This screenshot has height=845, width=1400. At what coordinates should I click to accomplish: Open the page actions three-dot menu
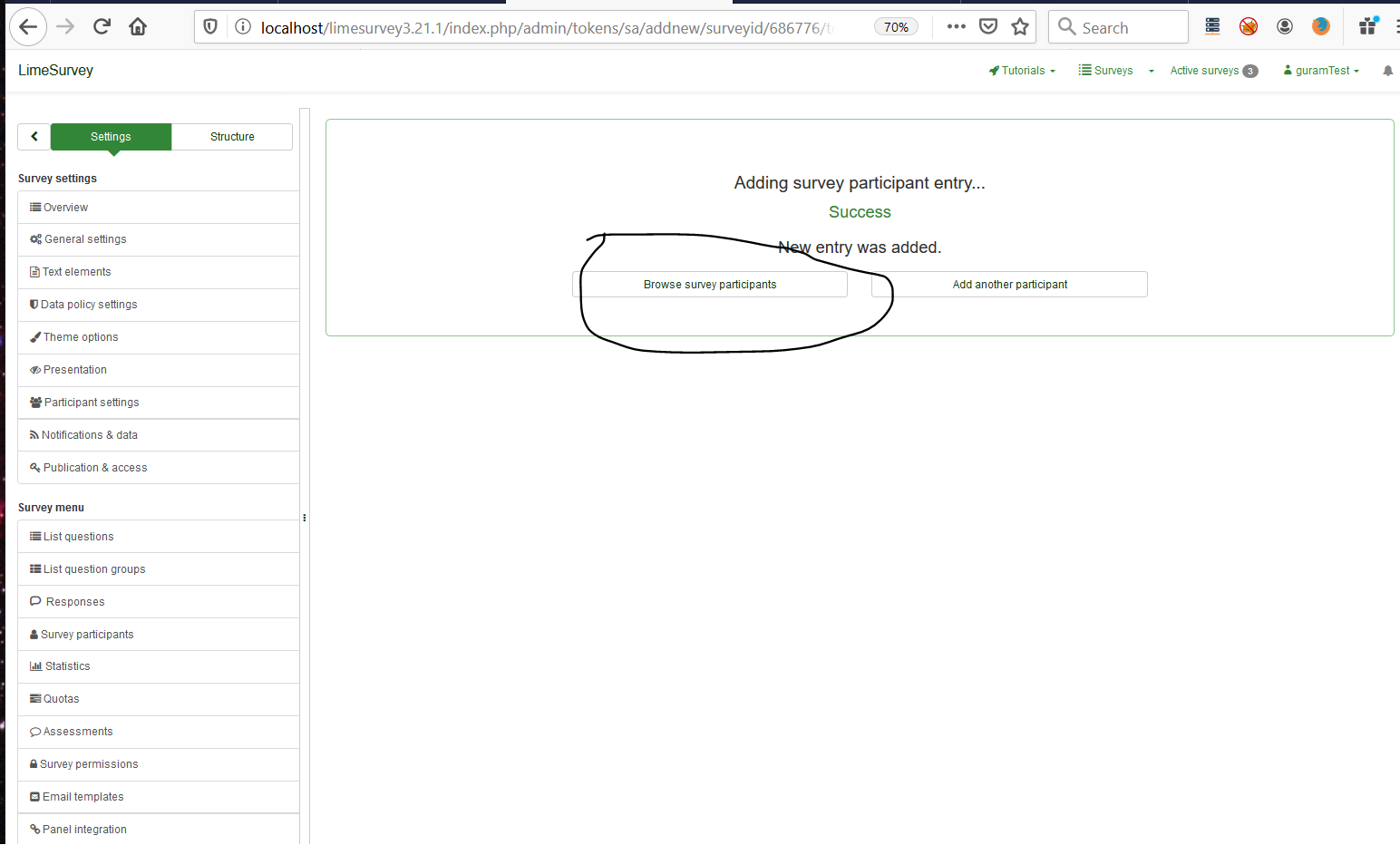[956, 27]
